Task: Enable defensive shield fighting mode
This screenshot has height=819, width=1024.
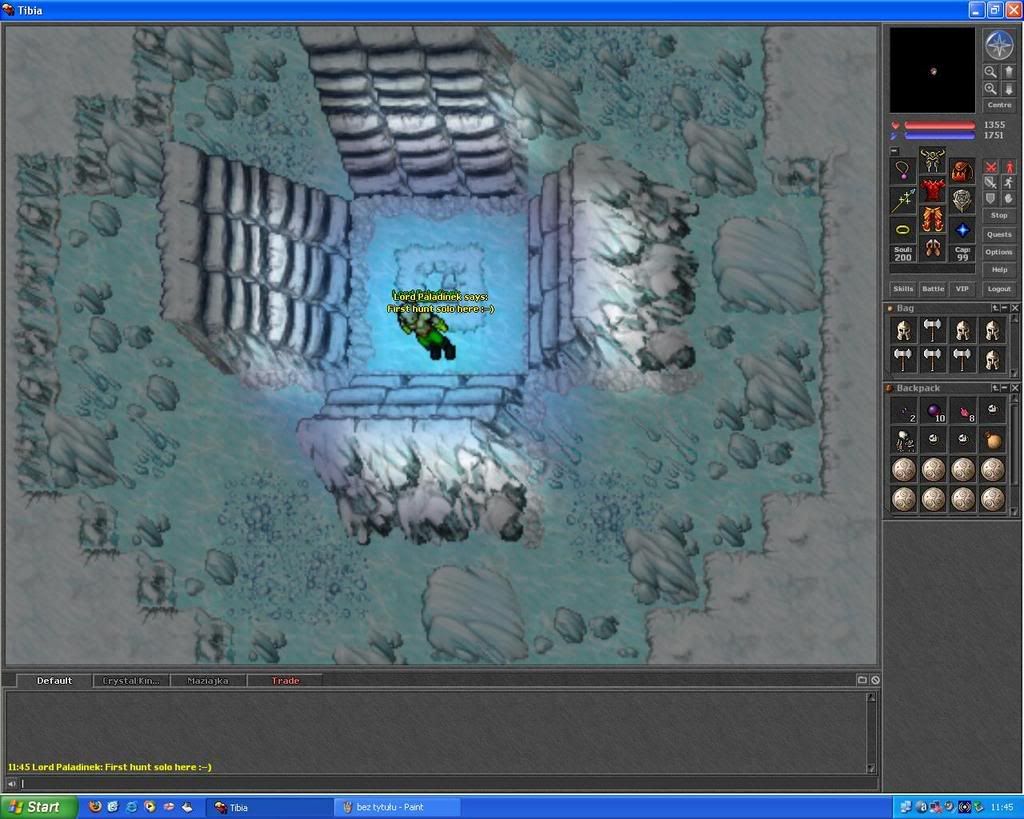Action: click(991, 199)
